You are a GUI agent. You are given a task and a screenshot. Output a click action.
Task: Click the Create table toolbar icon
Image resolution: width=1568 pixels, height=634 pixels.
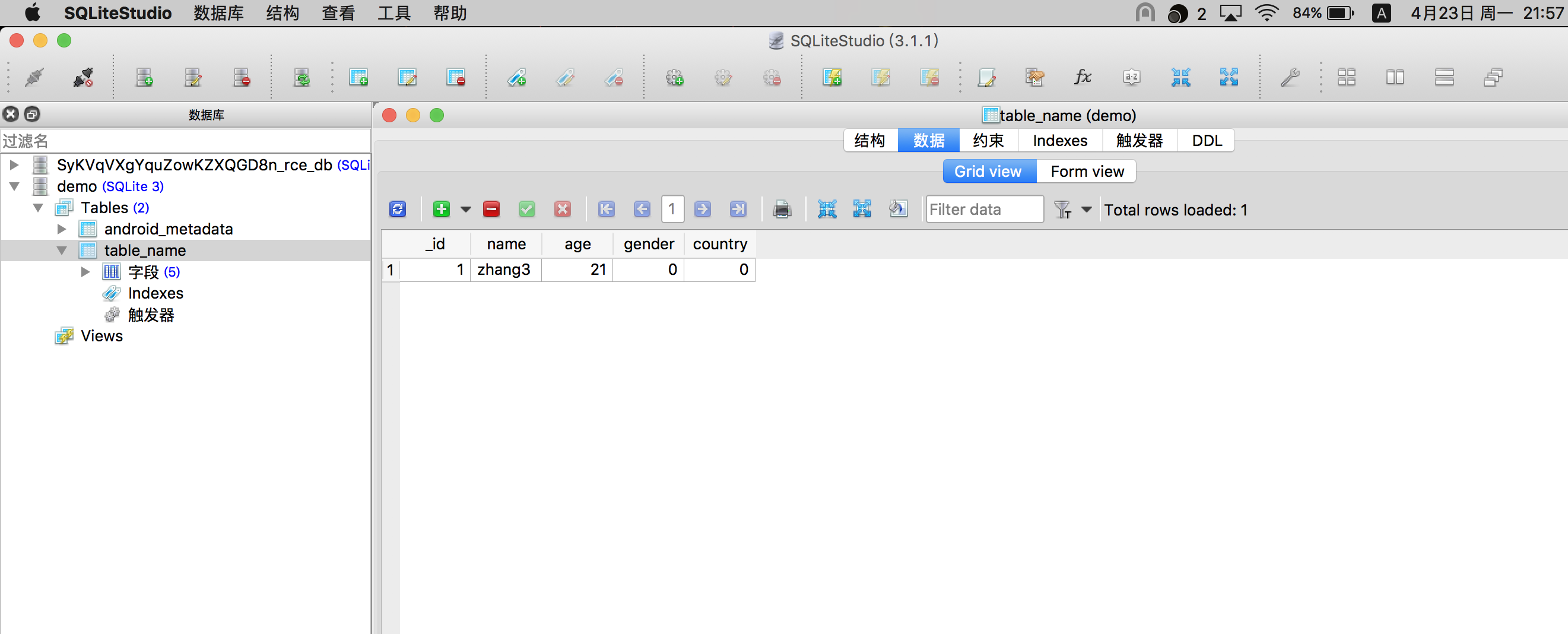pos(358,77)
